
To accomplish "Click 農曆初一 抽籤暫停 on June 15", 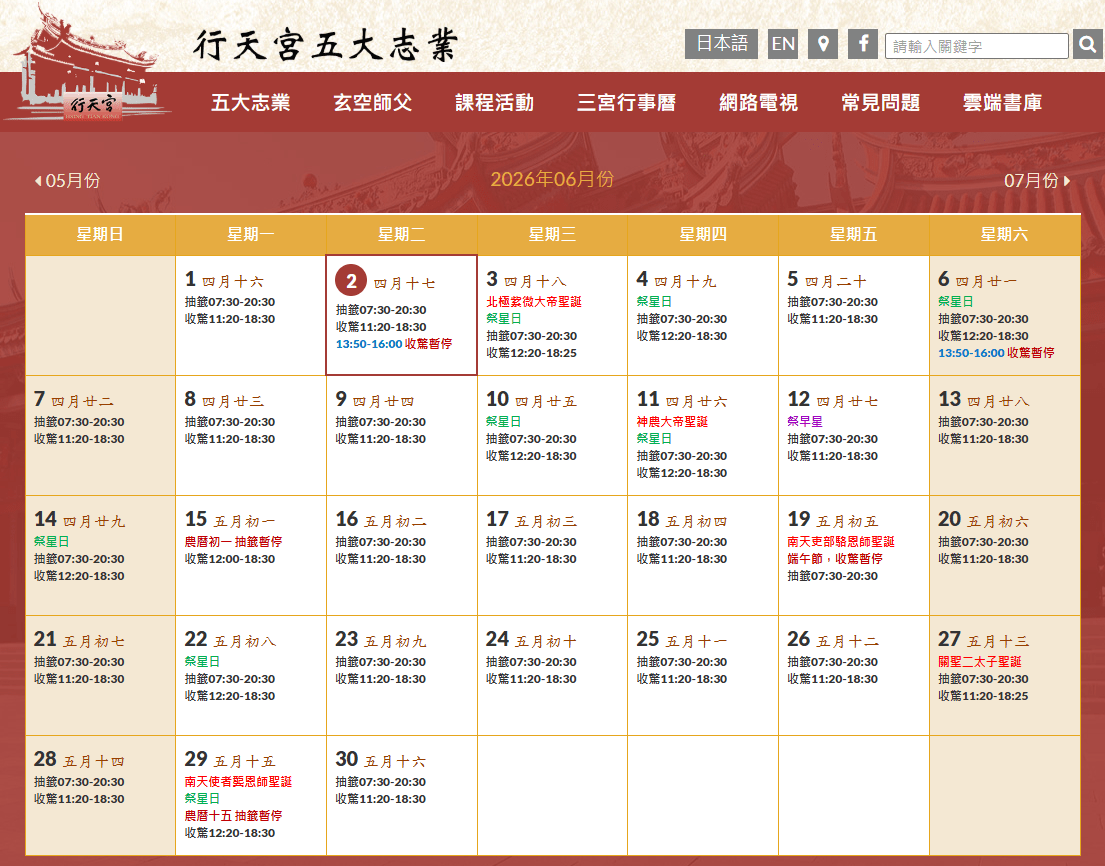I will 233,542.
